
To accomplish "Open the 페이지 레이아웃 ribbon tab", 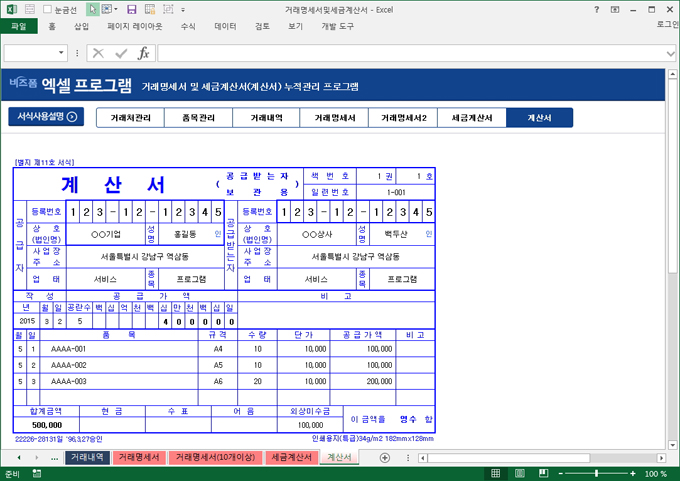I will pyautogui.click(x=135, y=26).
